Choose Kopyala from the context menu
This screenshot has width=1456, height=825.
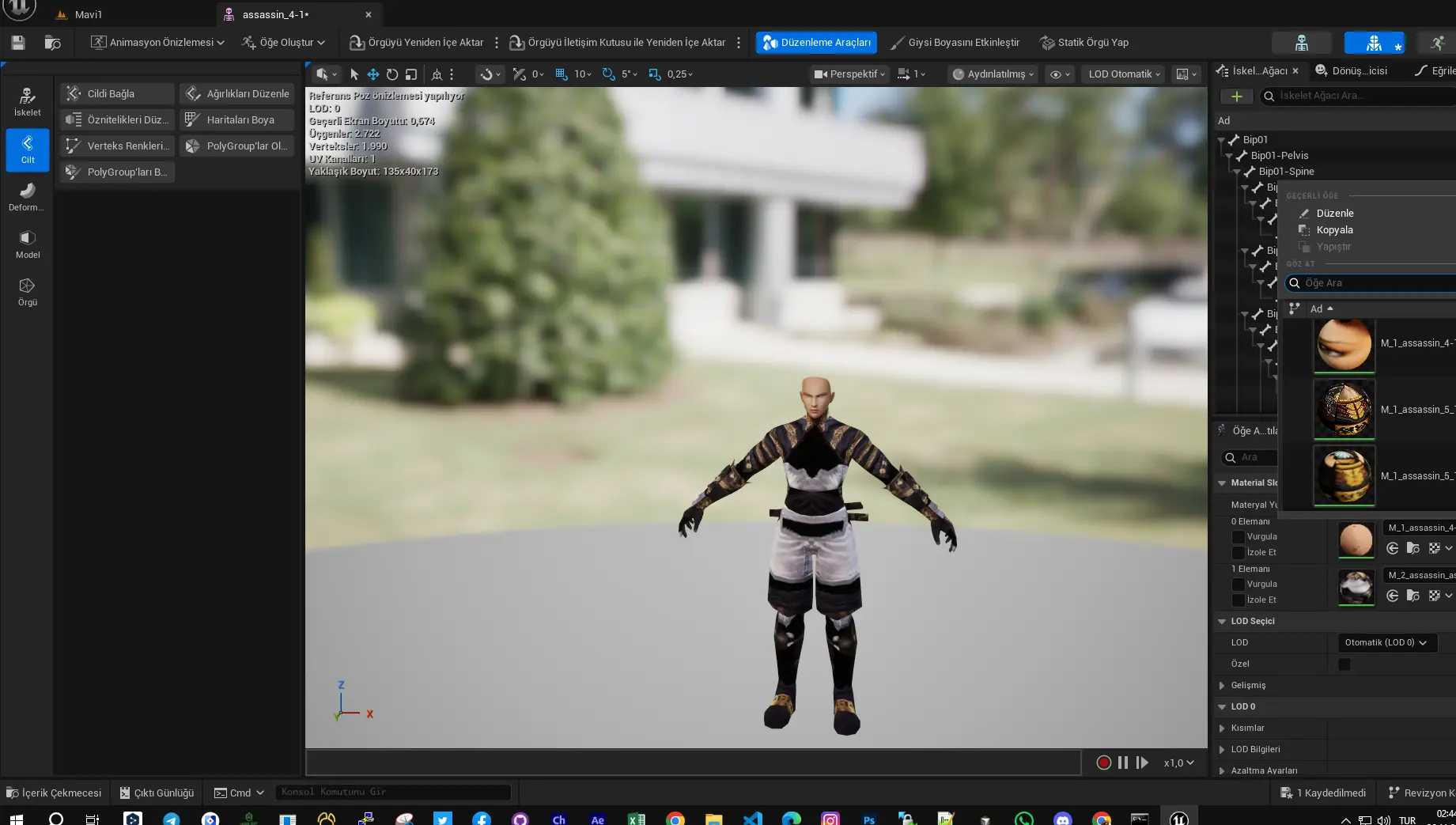(1334, 230)
